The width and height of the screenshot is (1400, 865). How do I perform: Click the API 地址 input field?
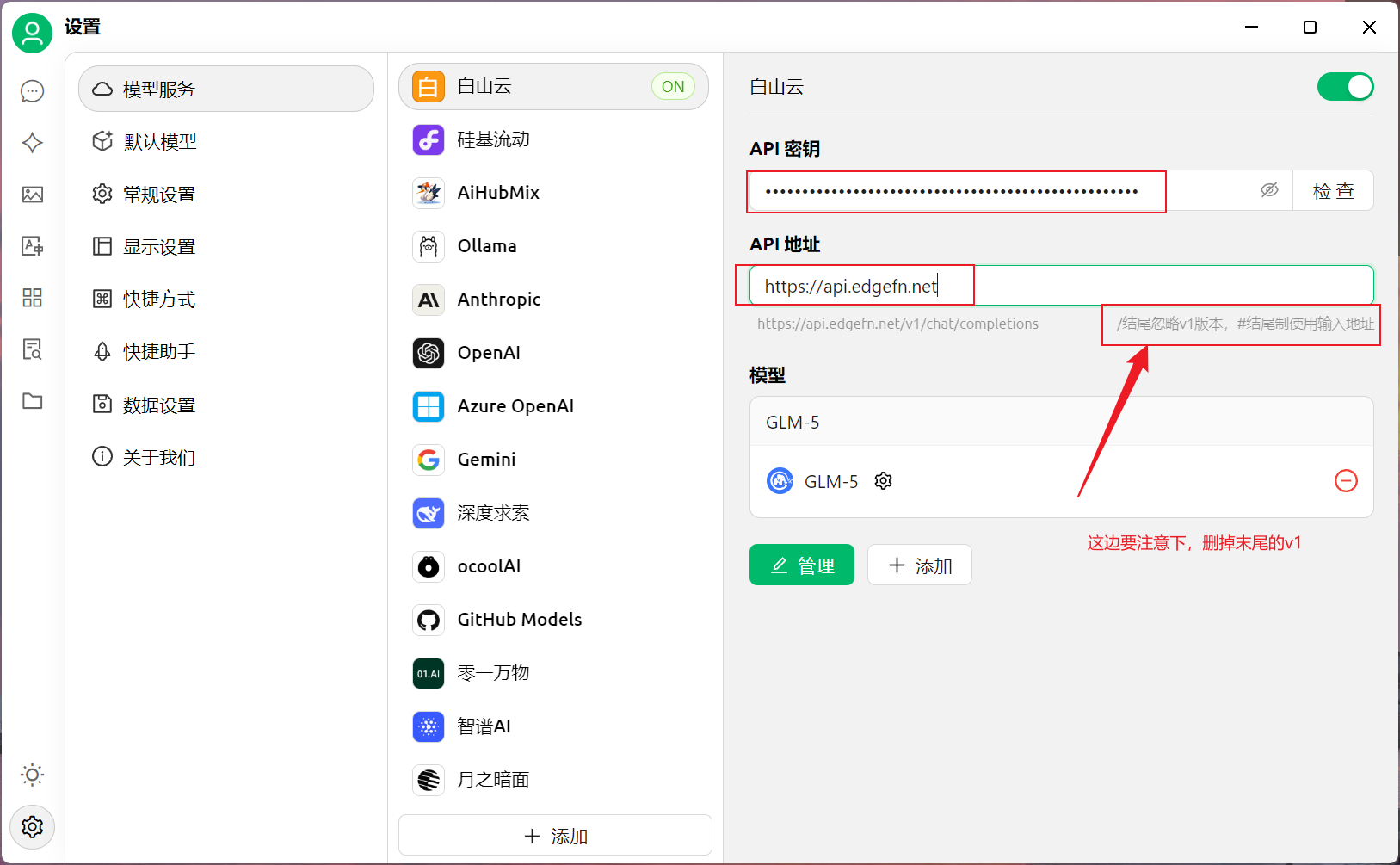point(1061,286)
